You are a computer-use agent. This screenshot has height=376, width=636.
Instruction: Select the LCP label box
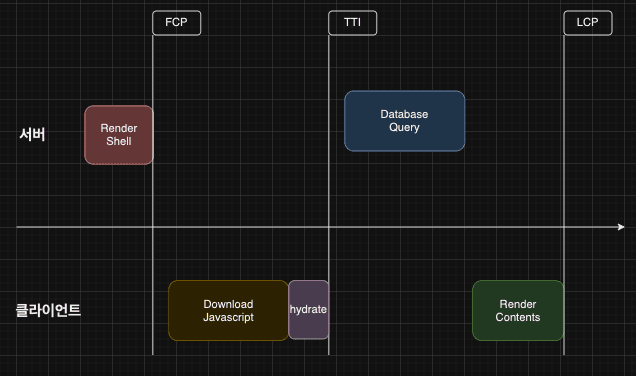[x=588, y=23]
